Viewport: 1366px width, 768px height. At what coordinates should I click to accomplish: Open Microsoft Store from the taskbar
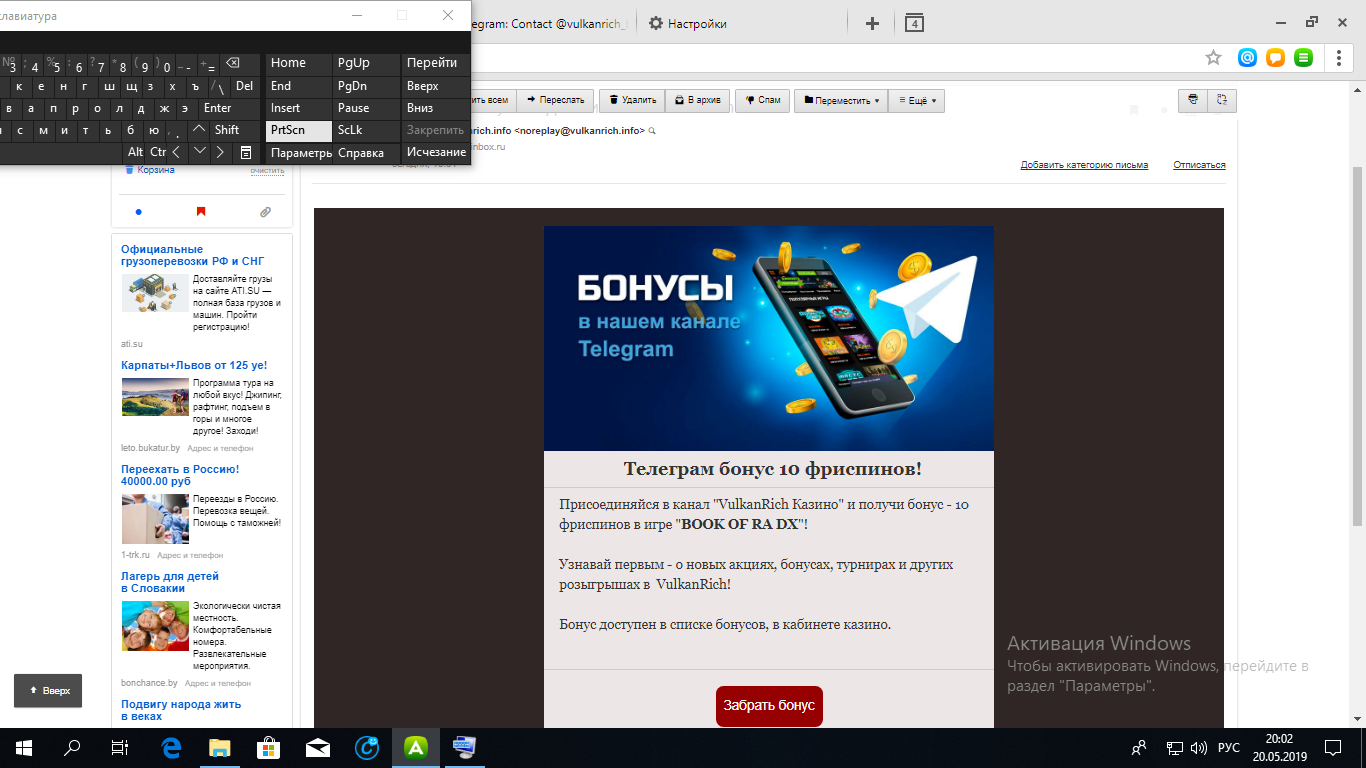[269, 747]
